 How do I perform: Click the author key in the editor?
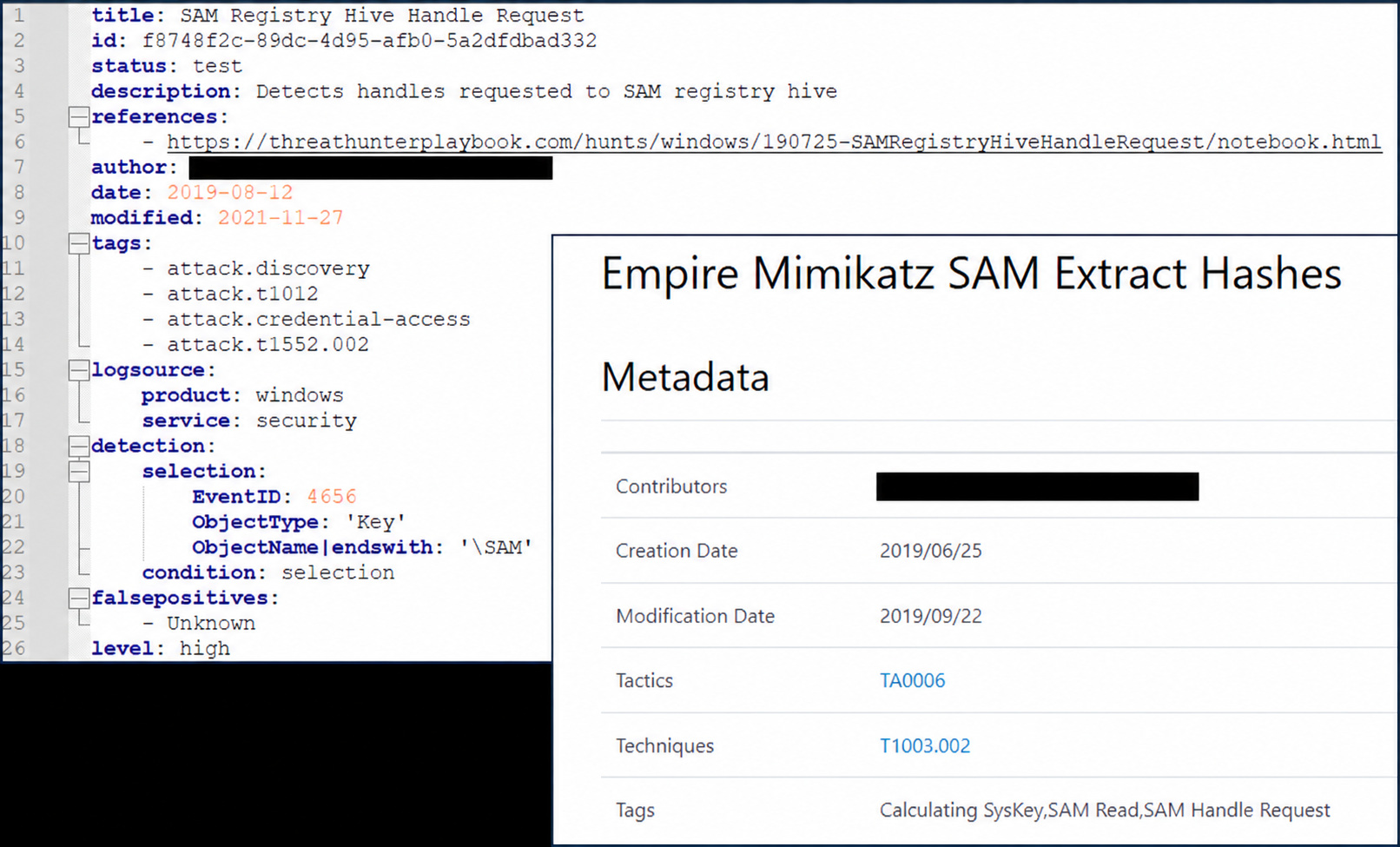click(129, 167)
